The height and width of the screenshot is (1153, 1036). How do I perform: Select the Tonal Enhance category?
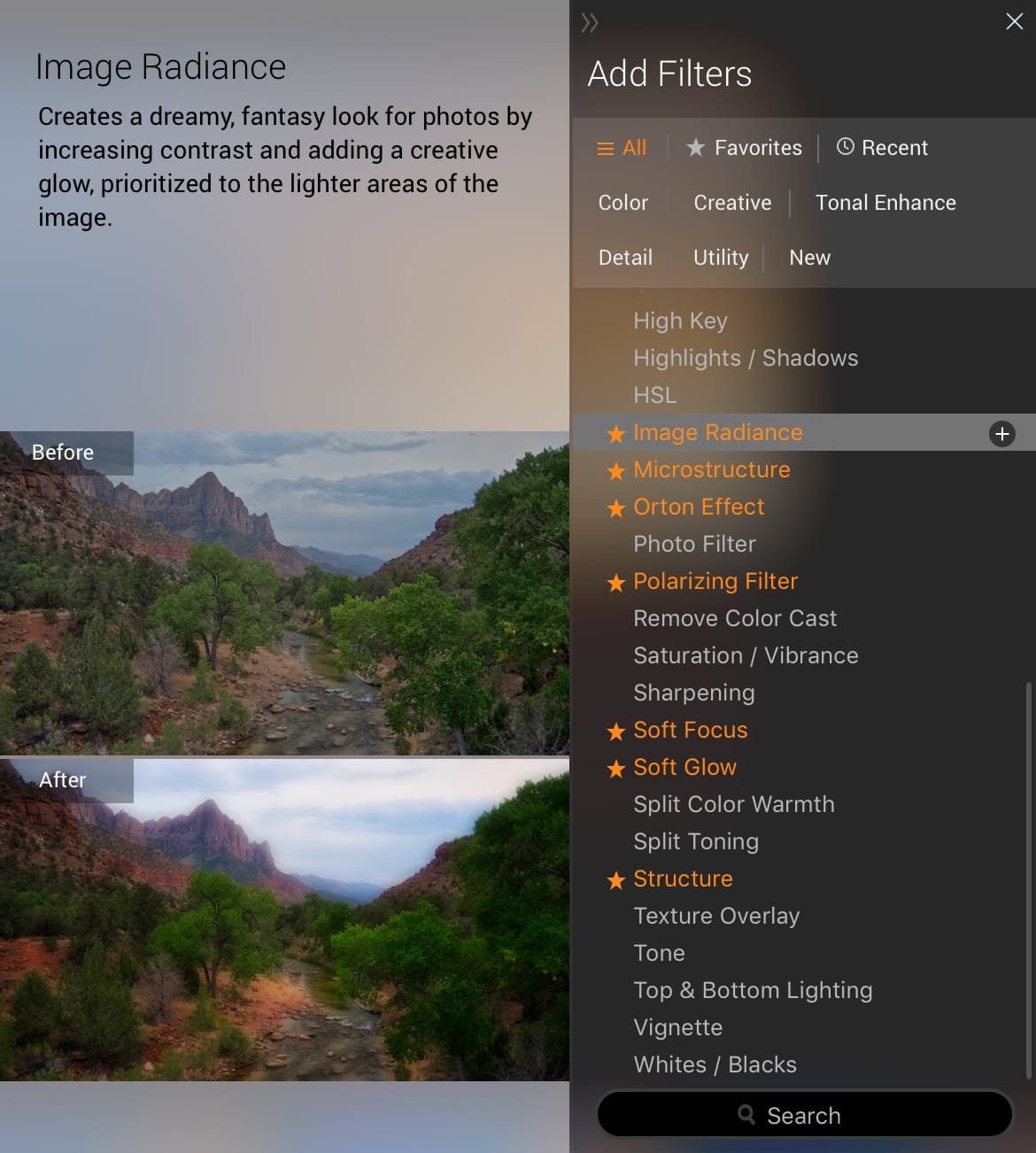(885, 203)
